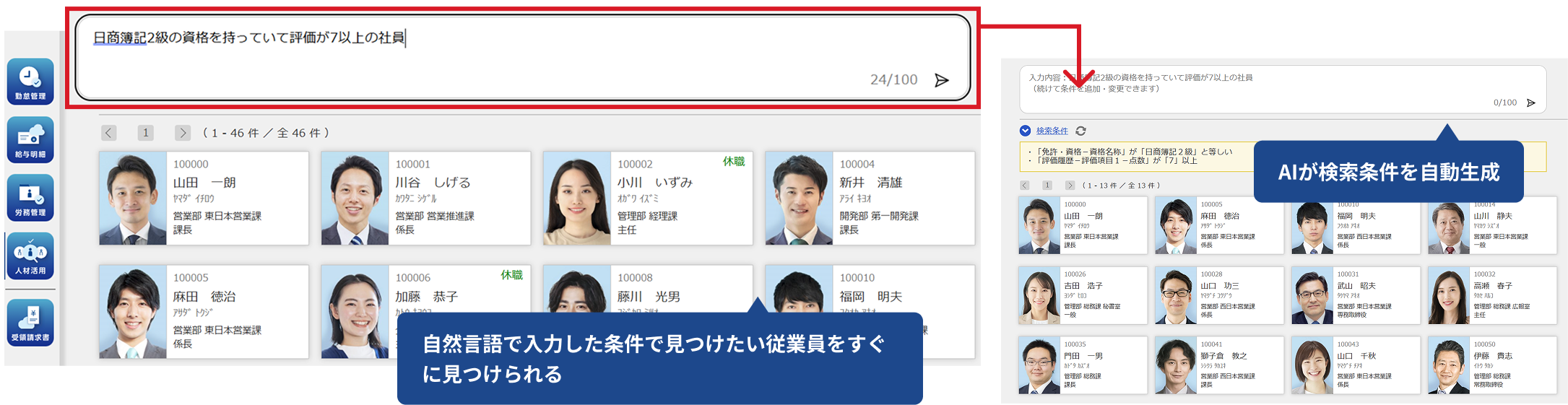The image size is (1568, 405).
Task: Click the 1 - 46 件 / 全 46 件 count
Action: (x=266, y=133)
